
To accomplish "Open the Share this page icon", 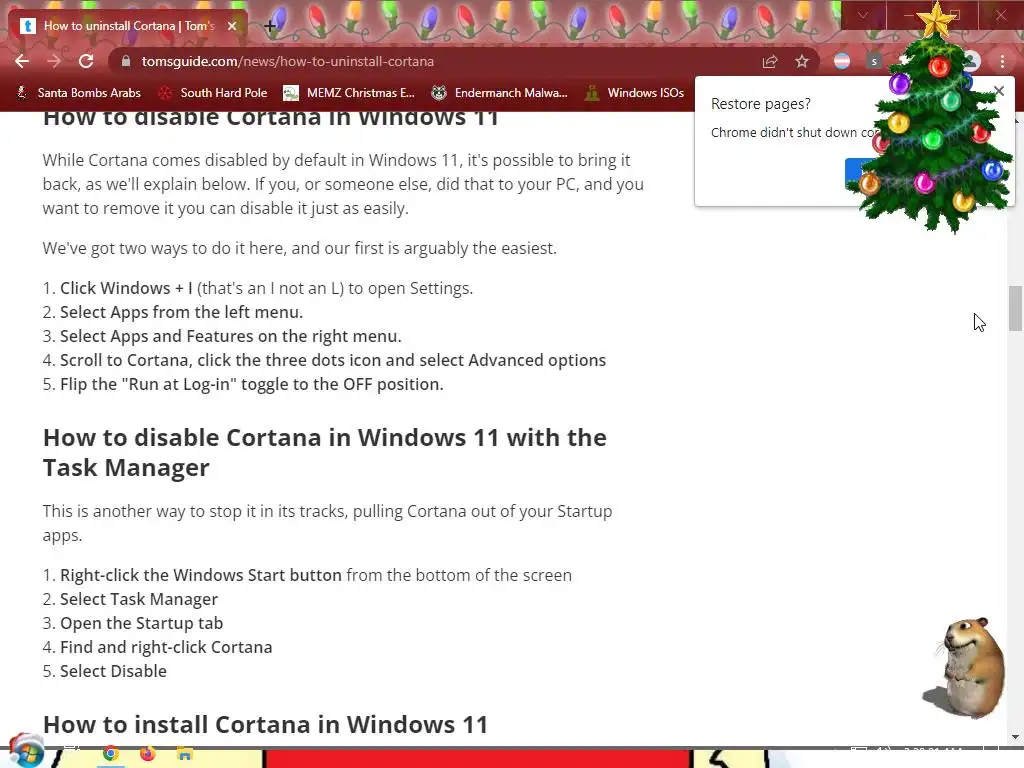I will coord(770,61).
